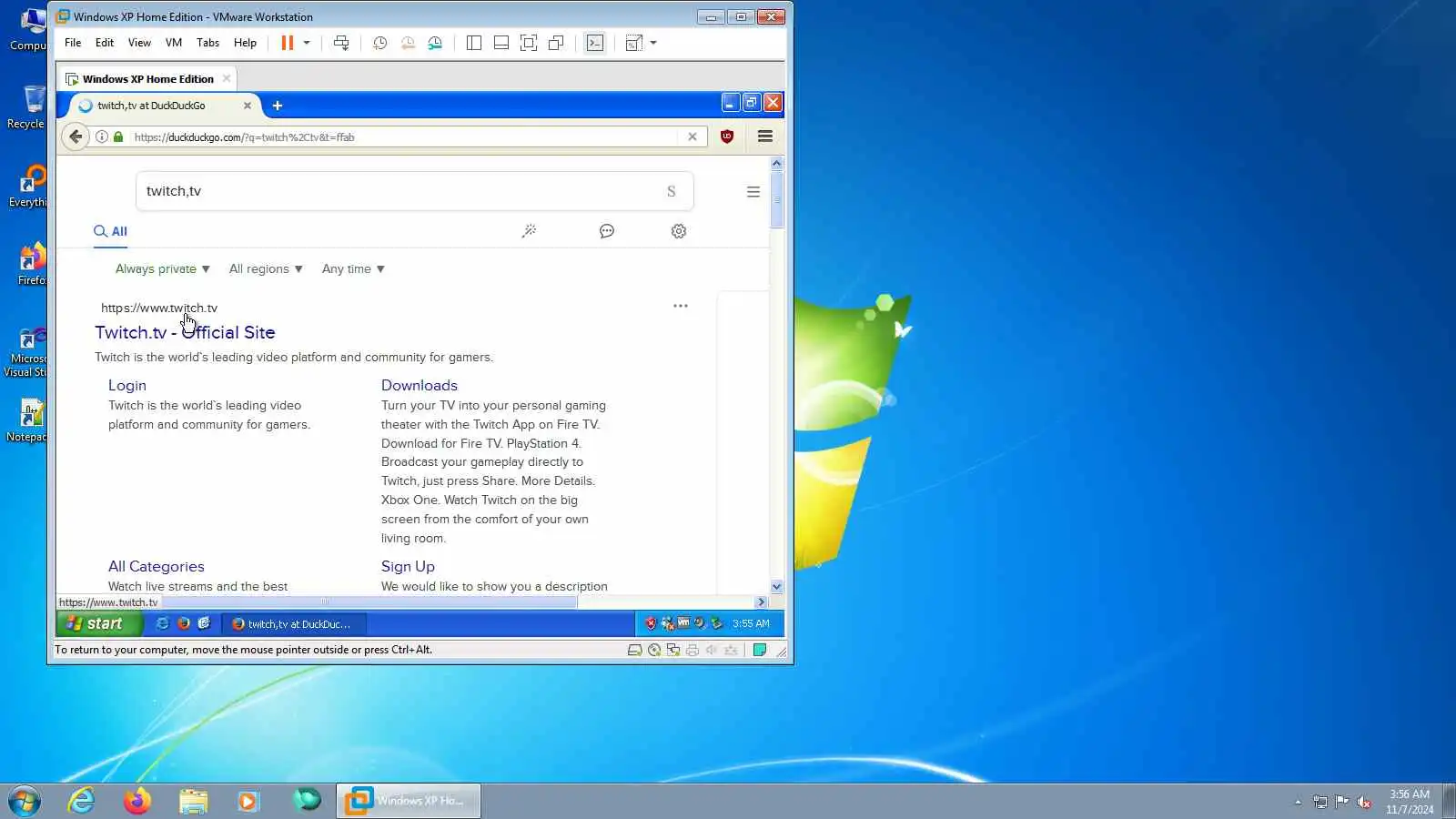The height and width of the screenshot is (819, 1456).
Task: Open the VMware View menu
Action: coord(139,43)
